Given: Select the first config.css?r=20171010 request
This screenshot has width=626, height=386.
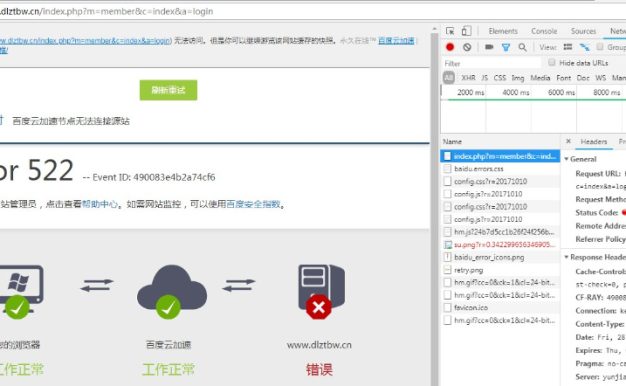Looking at the screenshot, I should coord(500,181).
